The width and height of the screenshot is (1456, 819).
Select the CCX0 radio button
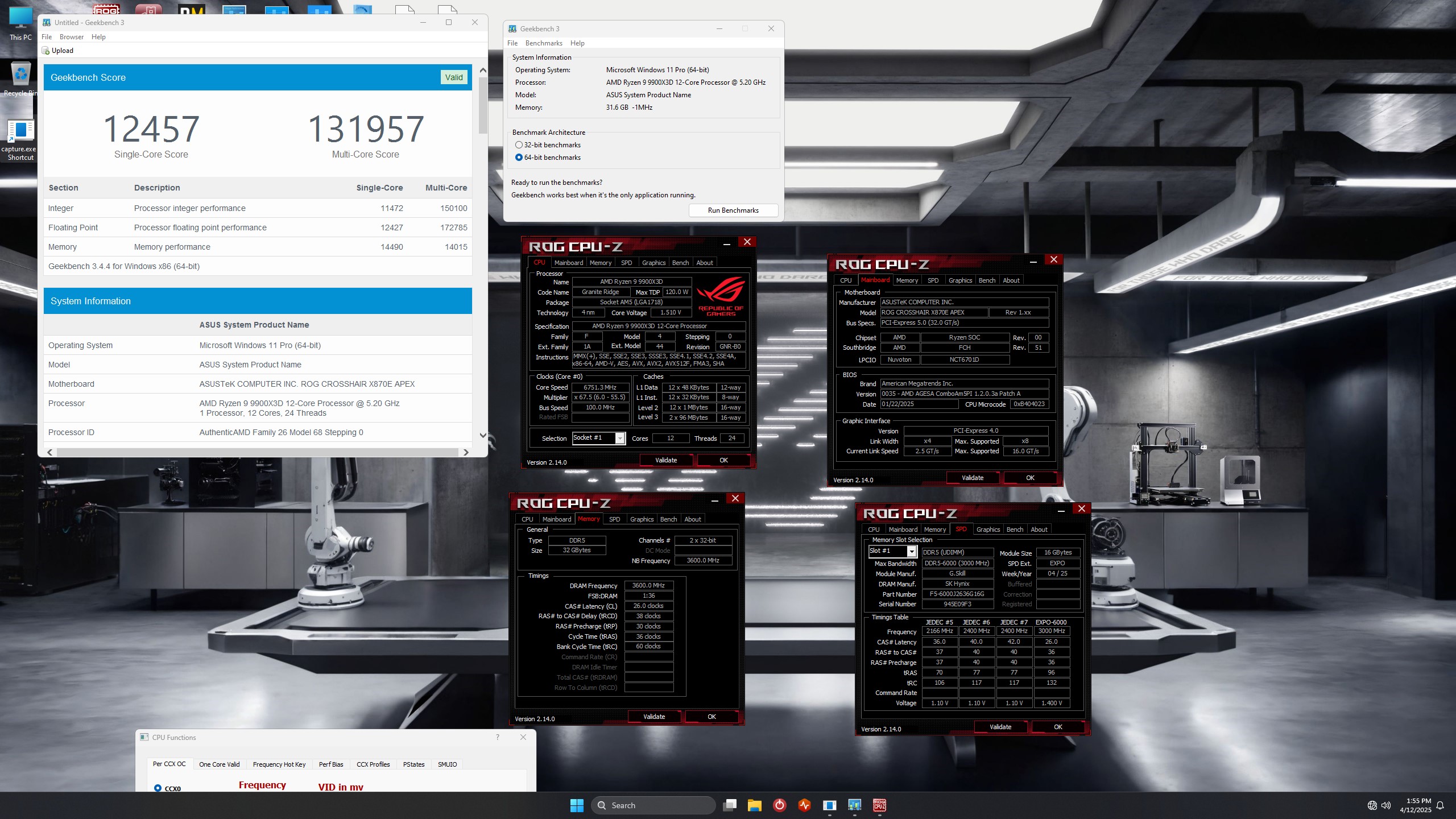pyautogui.click(x=158, y=788)
